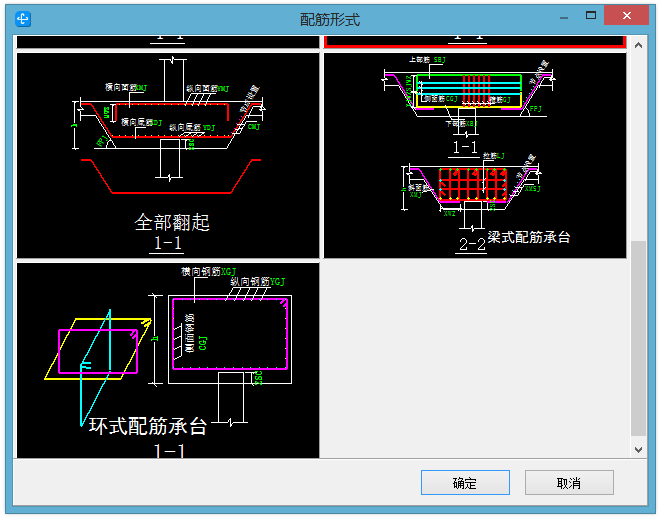Select the red-highlighted thumbnail at top right
The width and height of the screenshot is (667, 524).
click(475, 42)
